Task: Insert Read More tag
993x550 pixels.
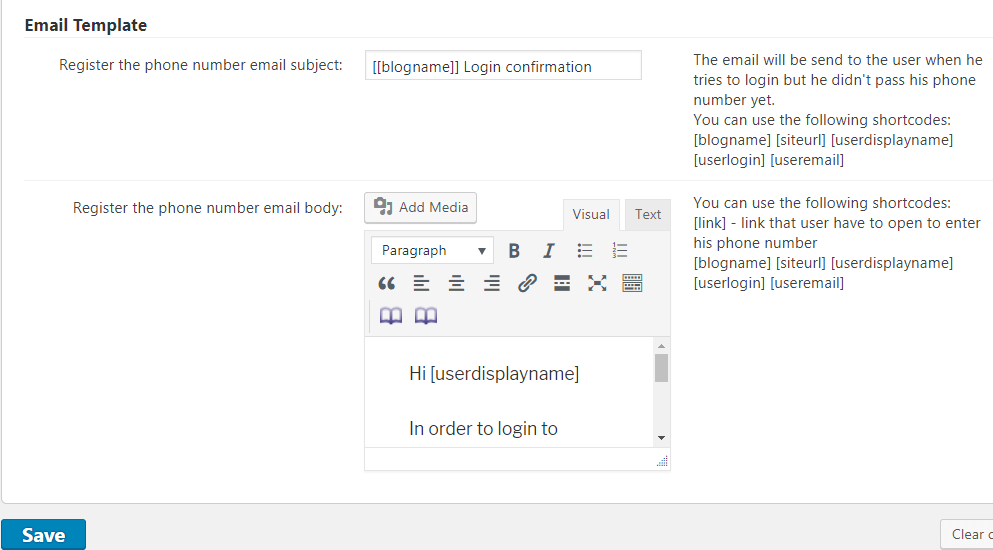Action: [562, 284]
